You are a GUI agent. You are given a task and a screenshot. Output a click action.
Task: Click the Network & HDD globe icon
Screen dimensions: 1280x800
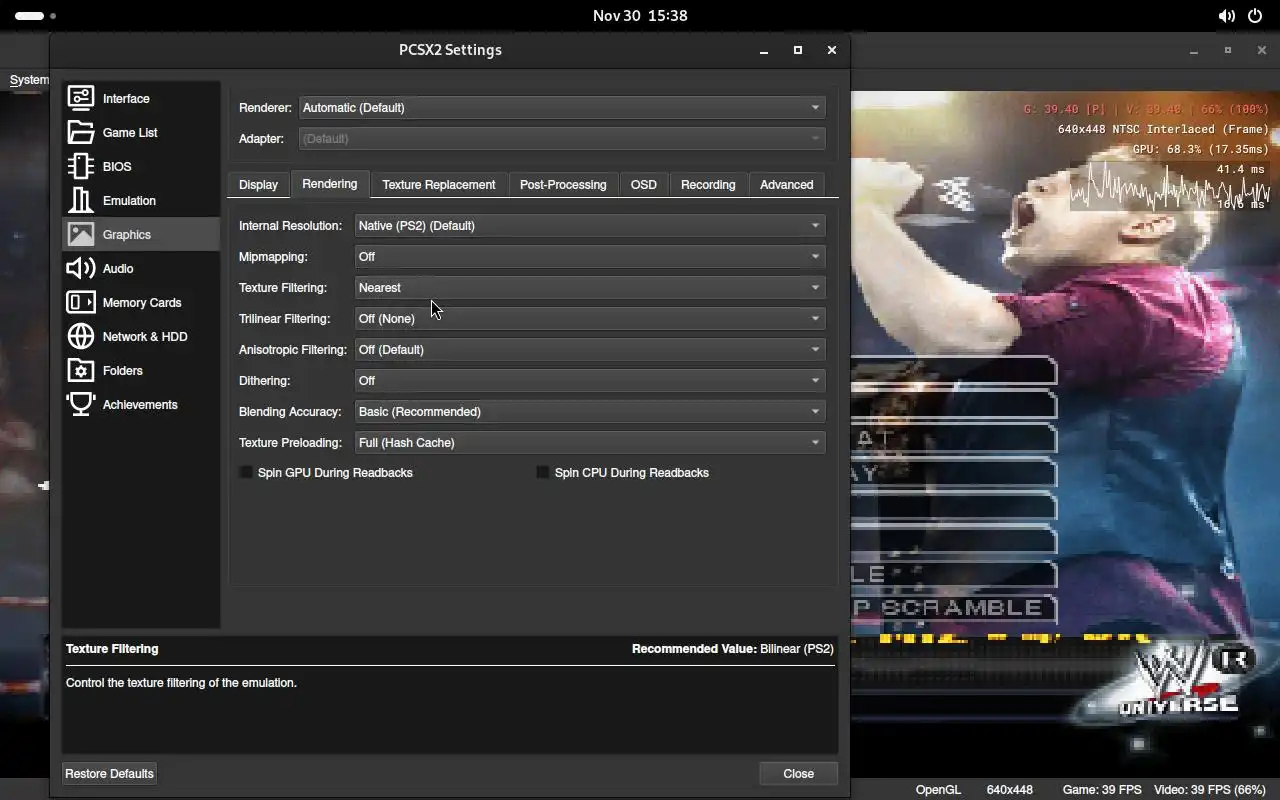[x=81, y=336]
